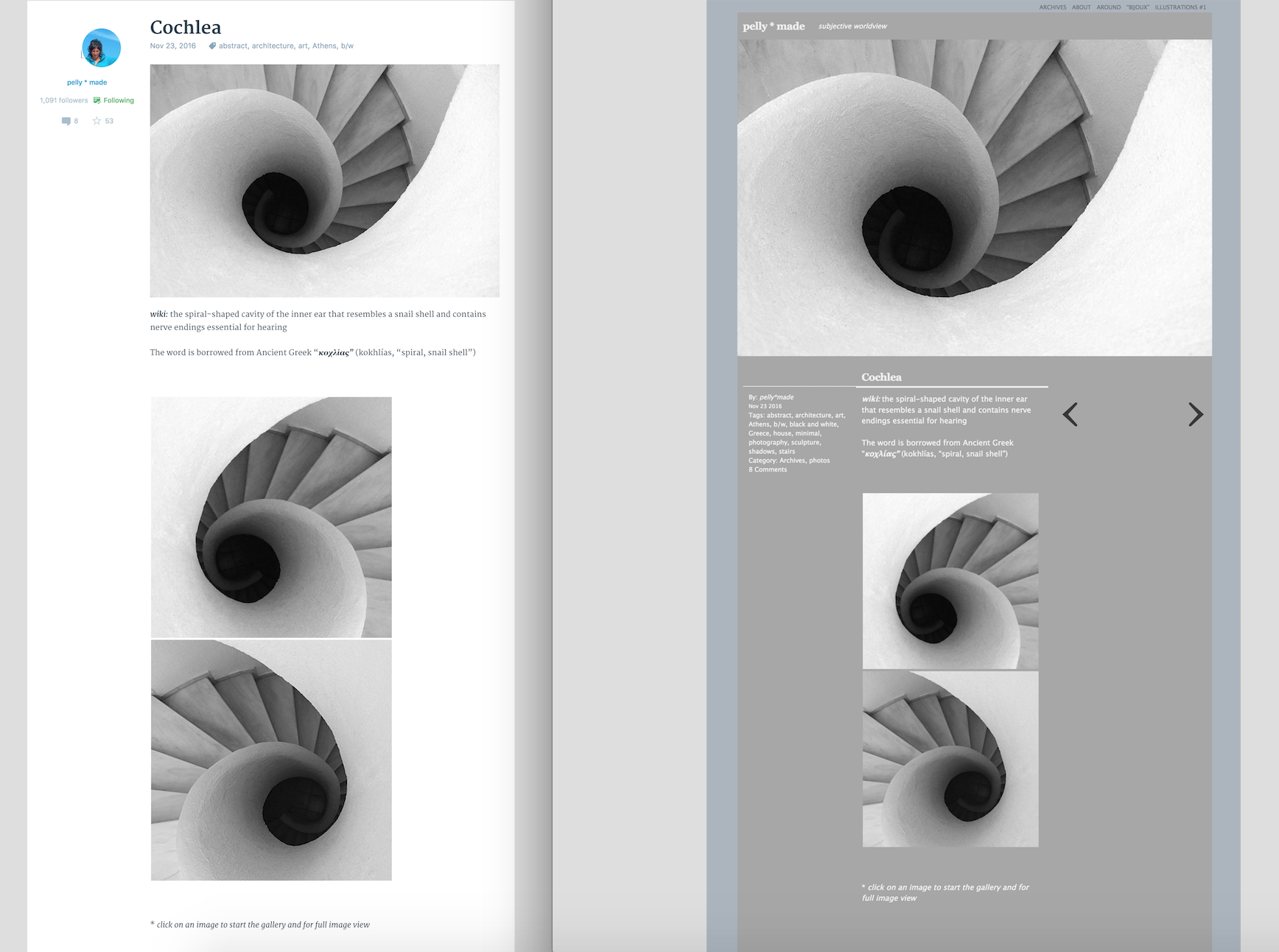
Task: Click the comments speech bubble icon
Action: 66,121
